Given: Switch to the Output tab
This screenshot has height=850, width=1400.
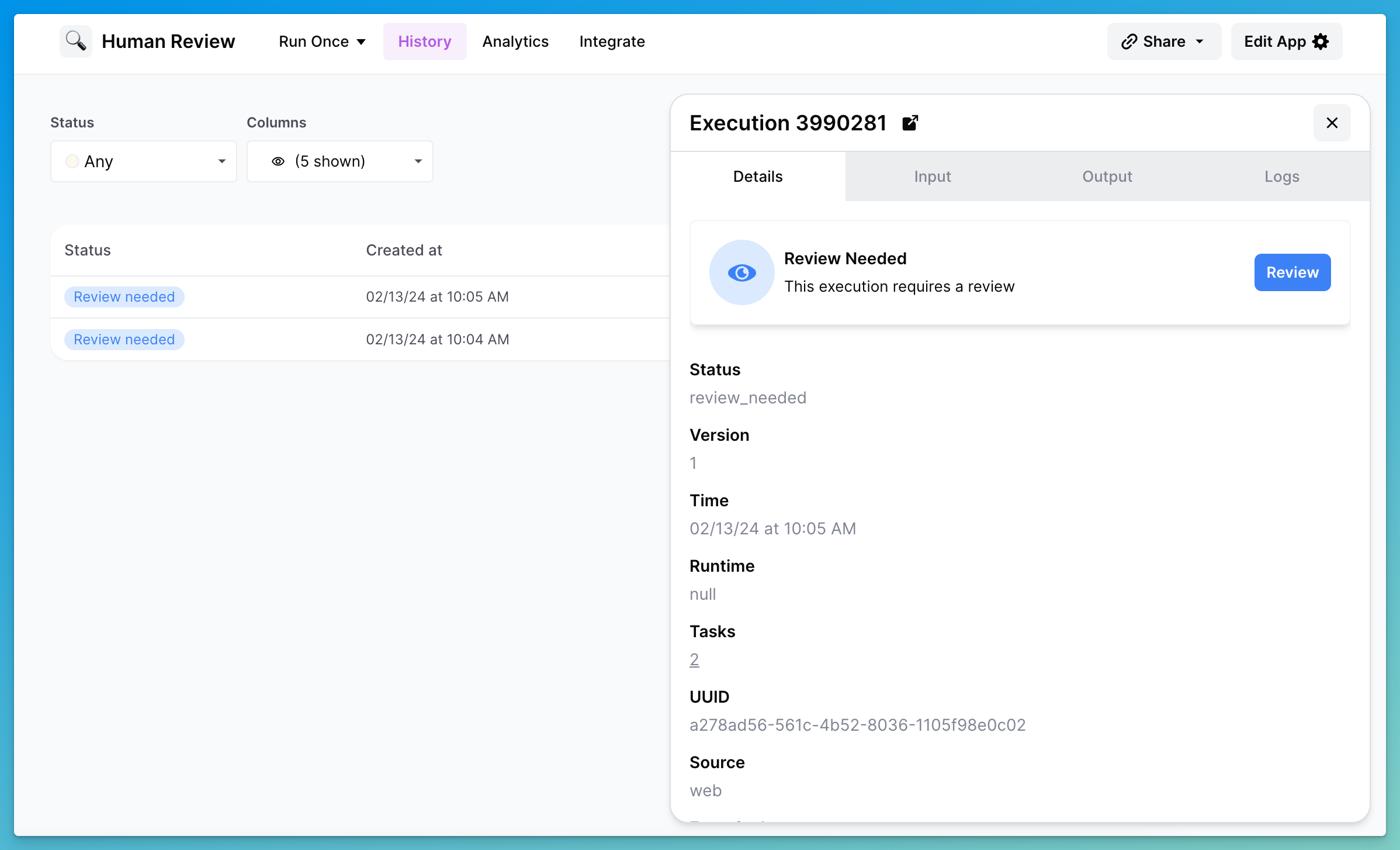Looking at the screenshot, I should (1107, 177).
